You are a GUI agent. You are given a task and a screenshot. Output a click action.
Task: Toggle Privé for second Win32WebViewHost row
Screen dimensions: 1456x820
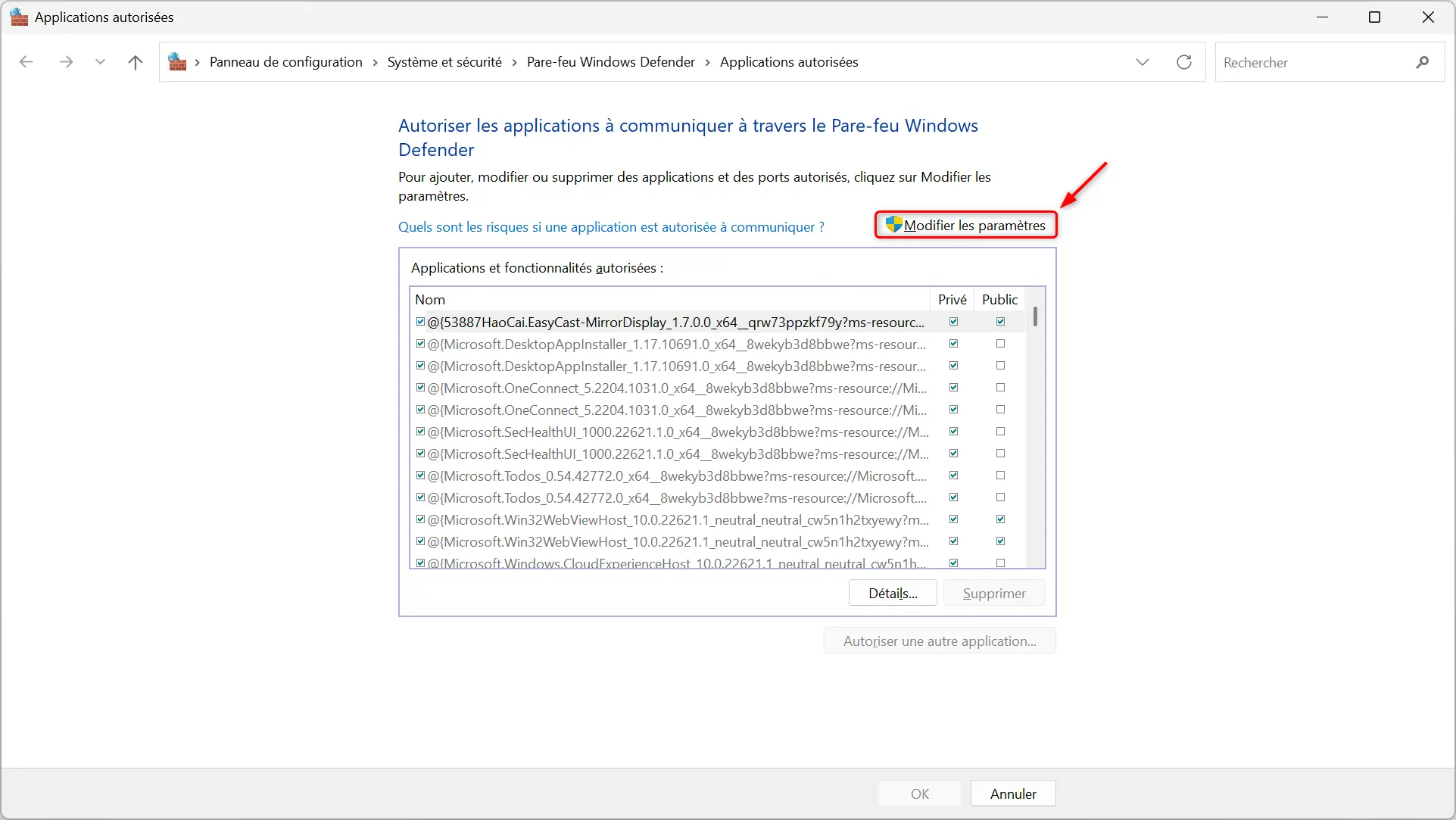pos(953,541)
